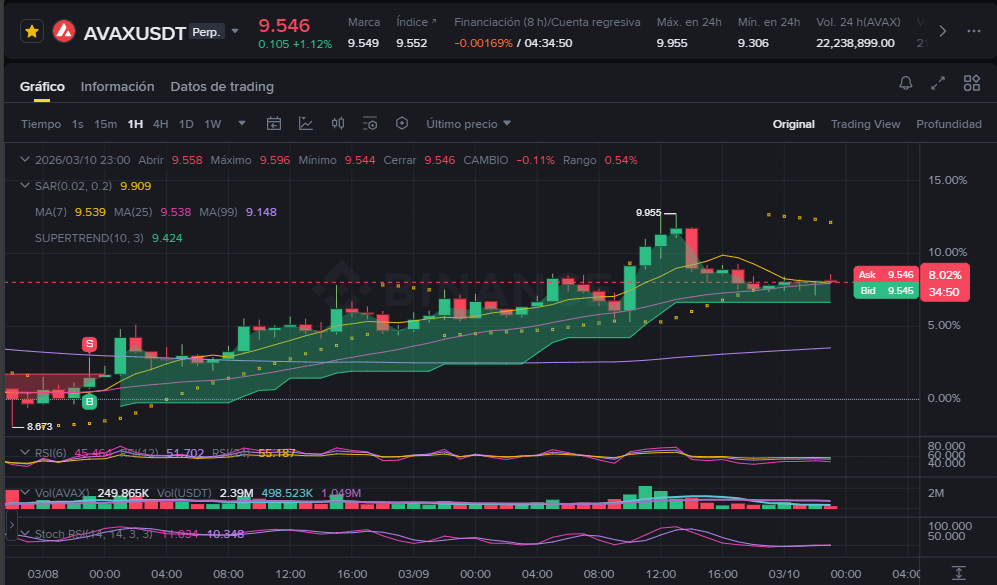Switch to the Profundidad depth chart

tap(949, 124)
